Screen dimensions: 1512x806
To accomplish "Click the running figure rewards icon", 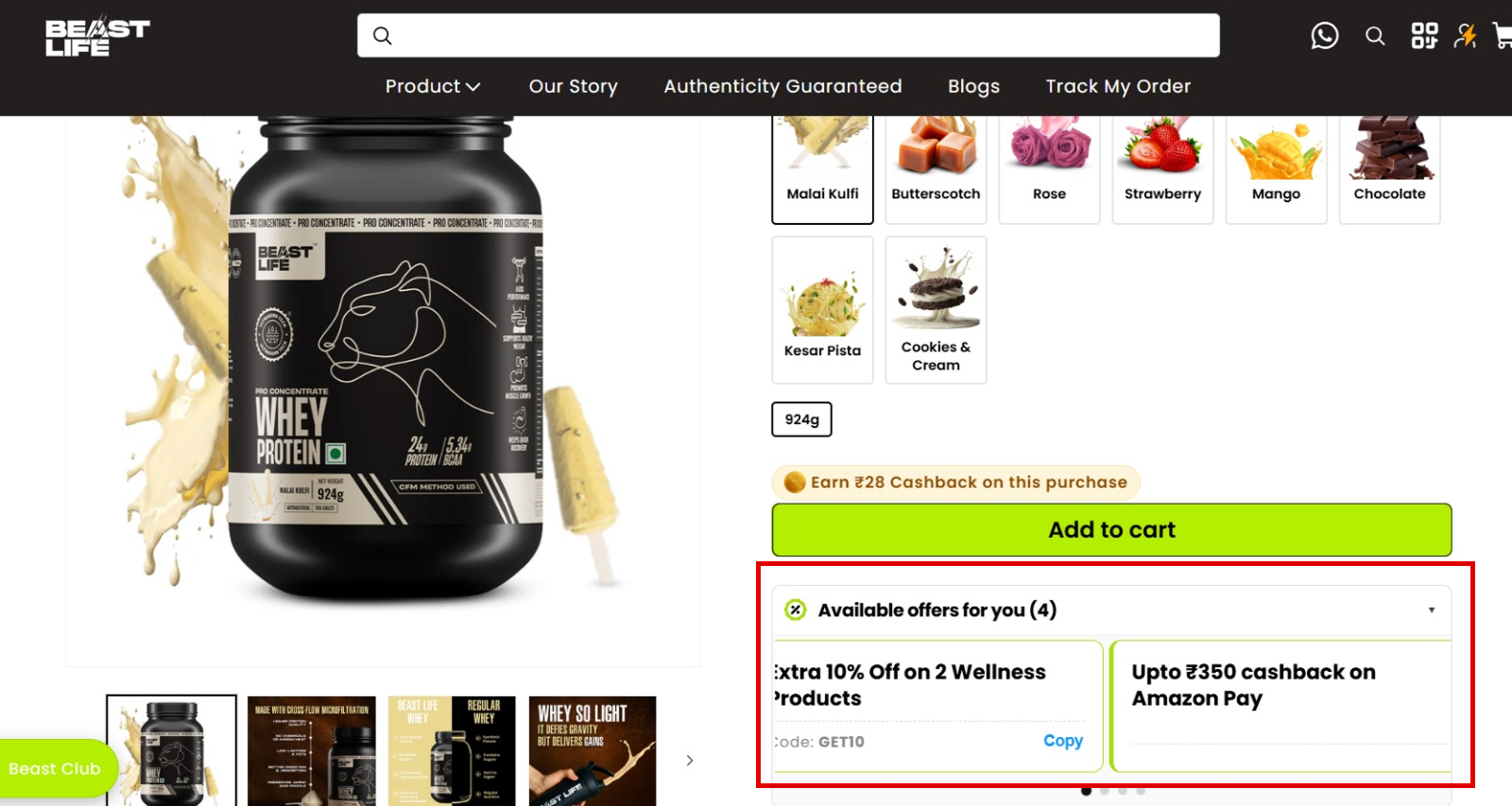I will [1466, 36].
